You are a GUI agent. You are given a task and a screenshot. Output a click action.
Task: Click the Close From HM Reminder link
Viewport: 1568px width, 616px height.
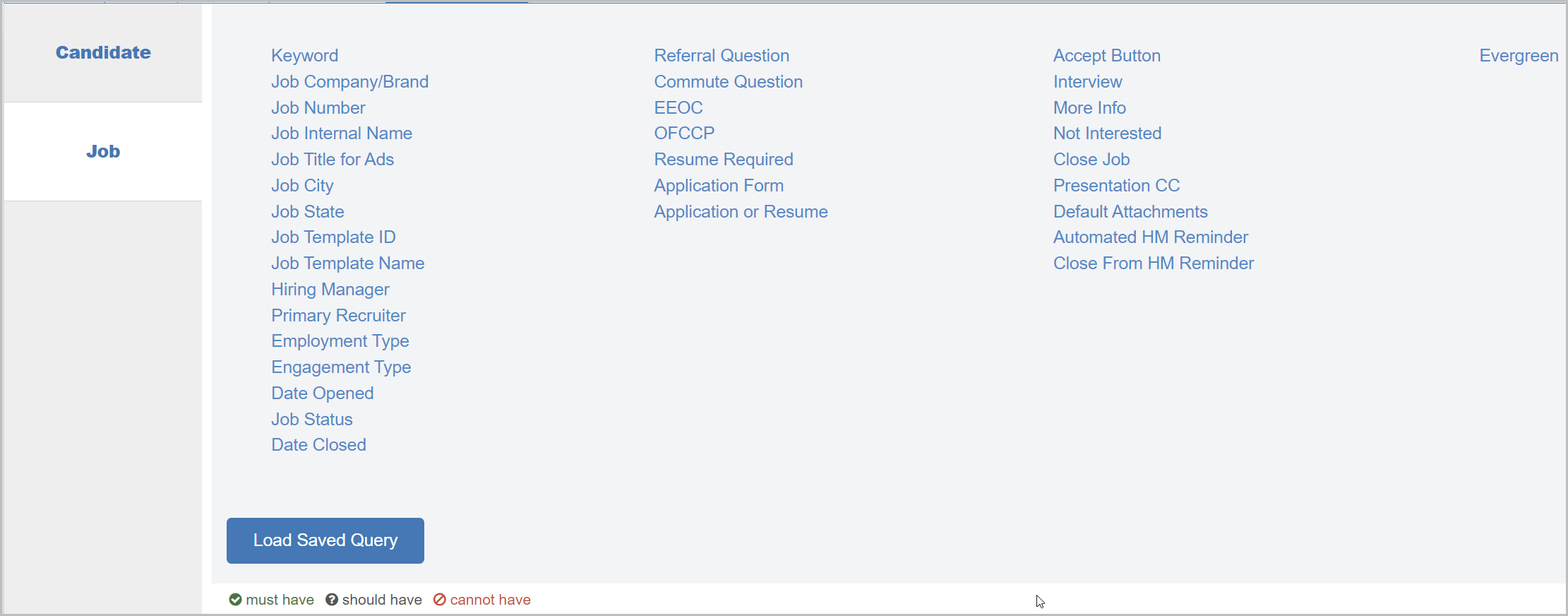click(x=1154, y=263)
